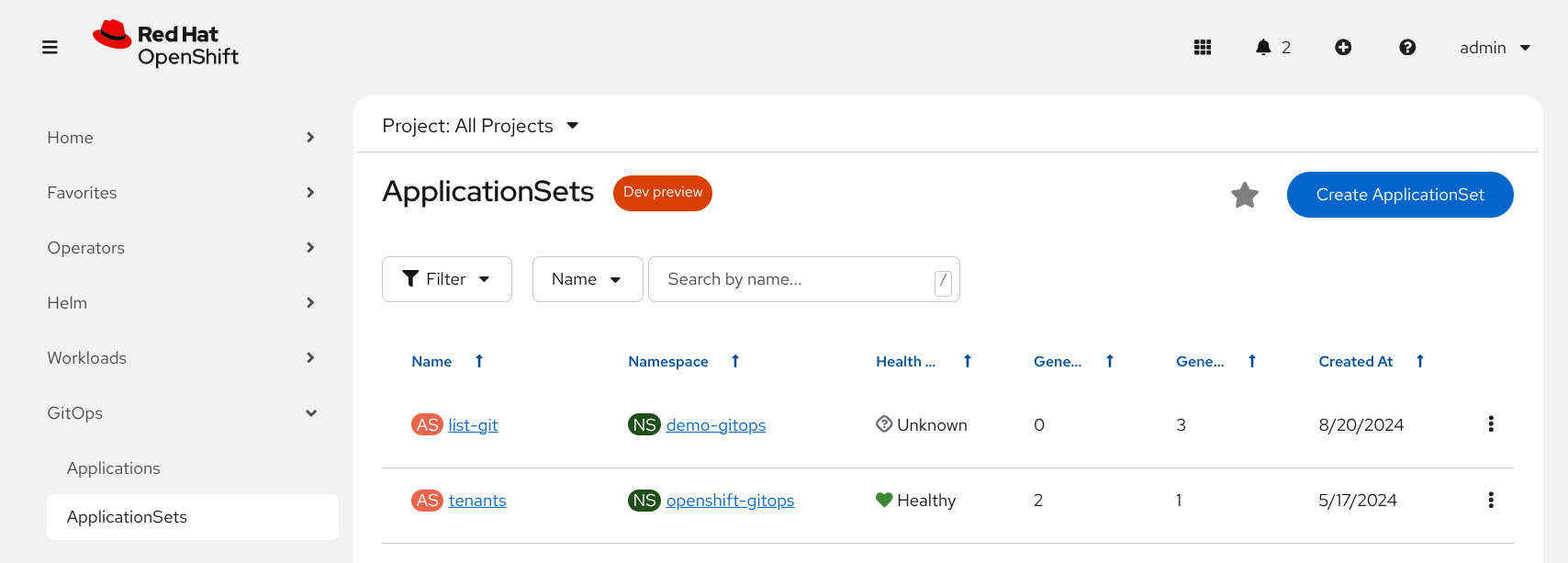View notifications bell icon
1568x563 pixels.
[x=1263, y=47]
